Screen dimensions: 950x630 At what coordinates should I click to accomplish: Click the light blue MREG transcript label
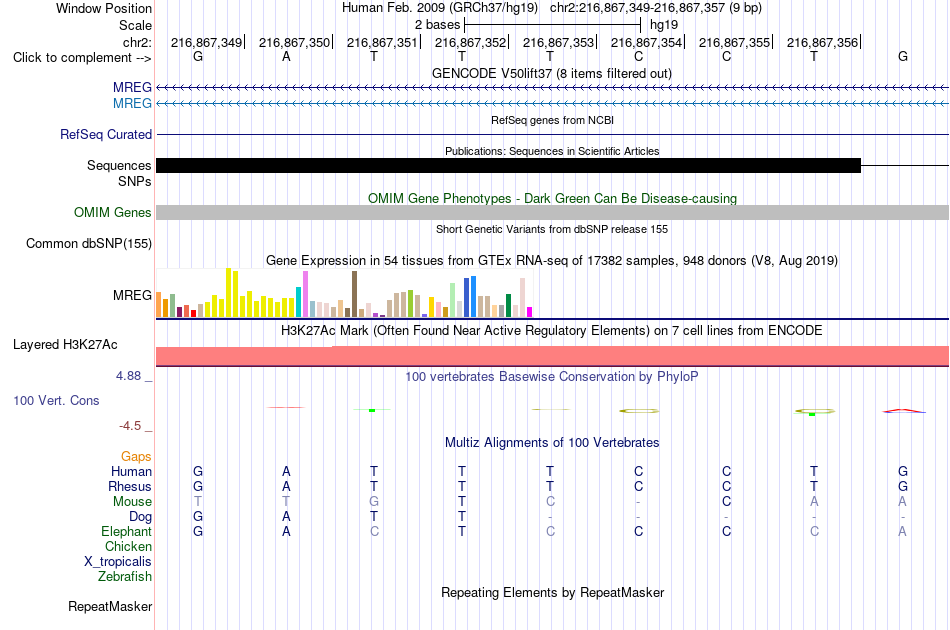(x=132, y=104)
